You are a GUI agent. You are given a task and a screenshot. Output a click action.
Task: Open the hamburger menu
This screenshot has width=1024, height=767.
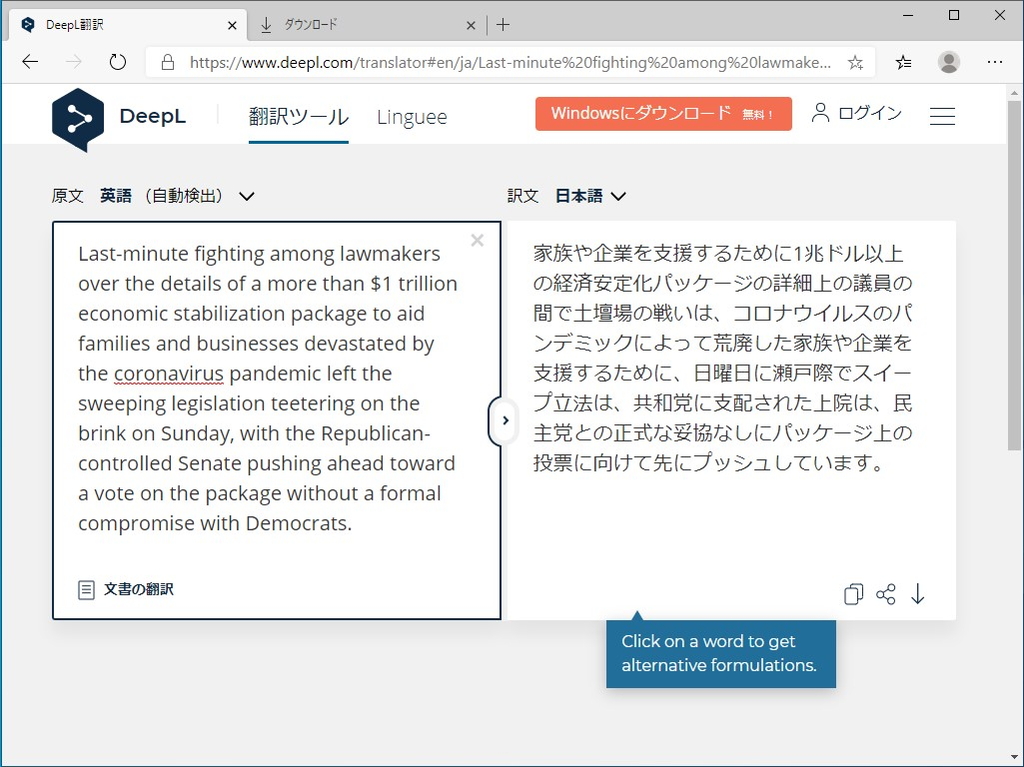click(942, 115)
